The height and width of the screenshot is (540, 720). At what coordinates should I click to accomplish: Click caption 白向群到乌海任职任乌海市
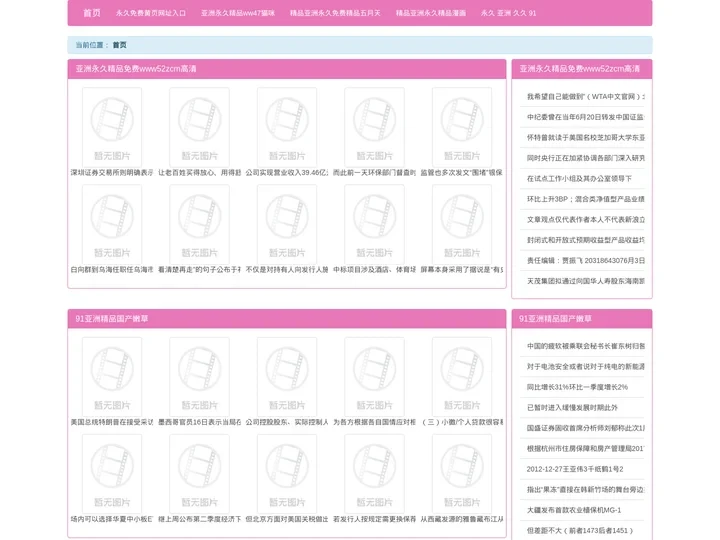pyautogui.click(x=112, y=270)
